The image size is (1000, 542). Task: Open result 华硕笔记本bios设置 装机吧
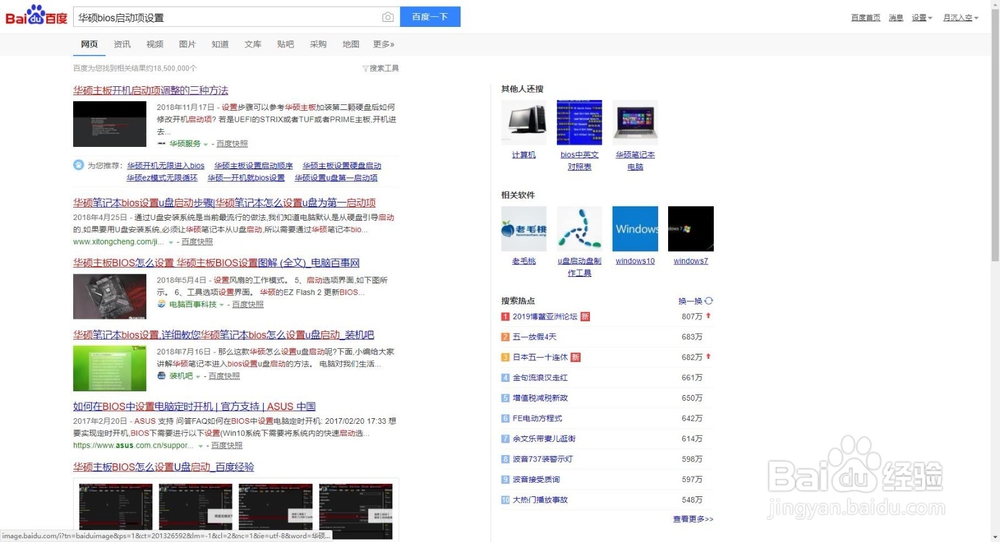tap(223, 335)
